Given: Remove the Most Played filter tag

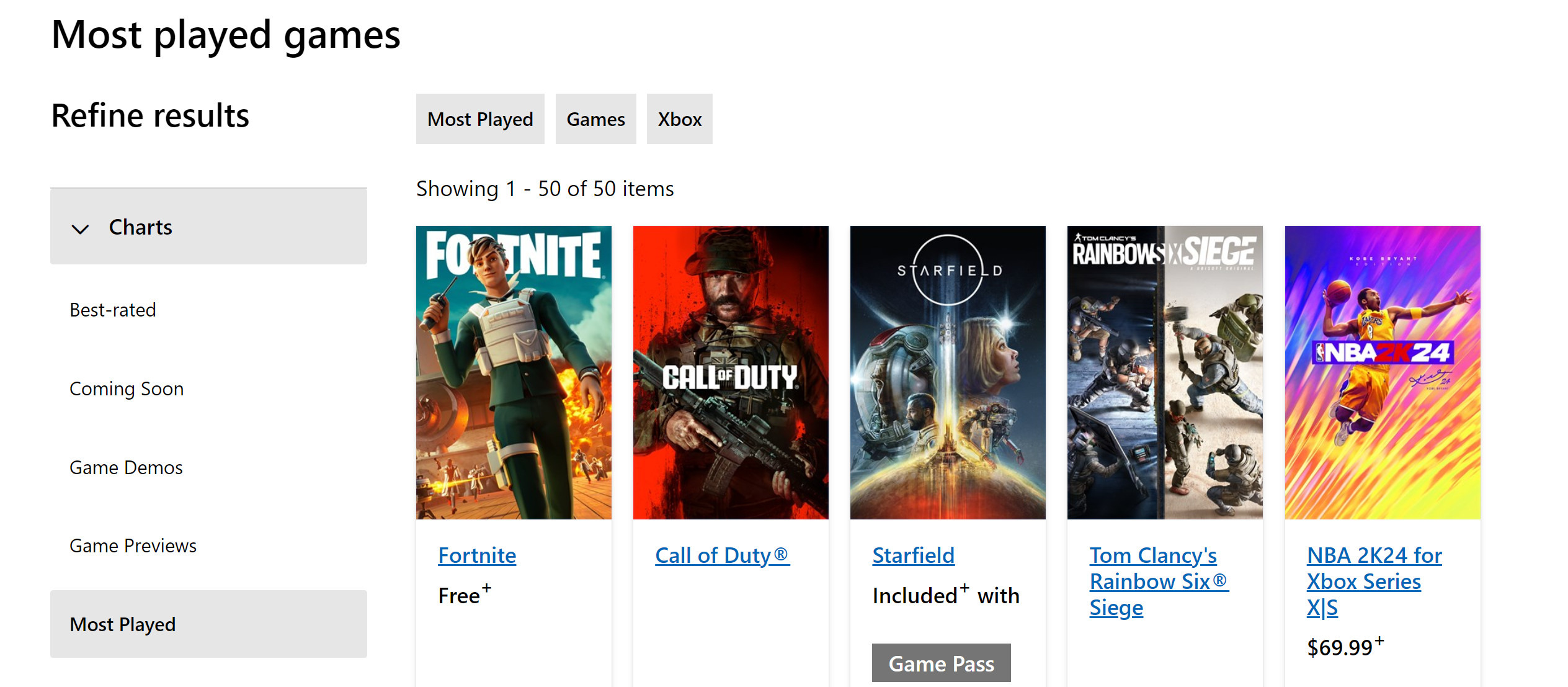Looking at the screenshot, I should point(480,119).
